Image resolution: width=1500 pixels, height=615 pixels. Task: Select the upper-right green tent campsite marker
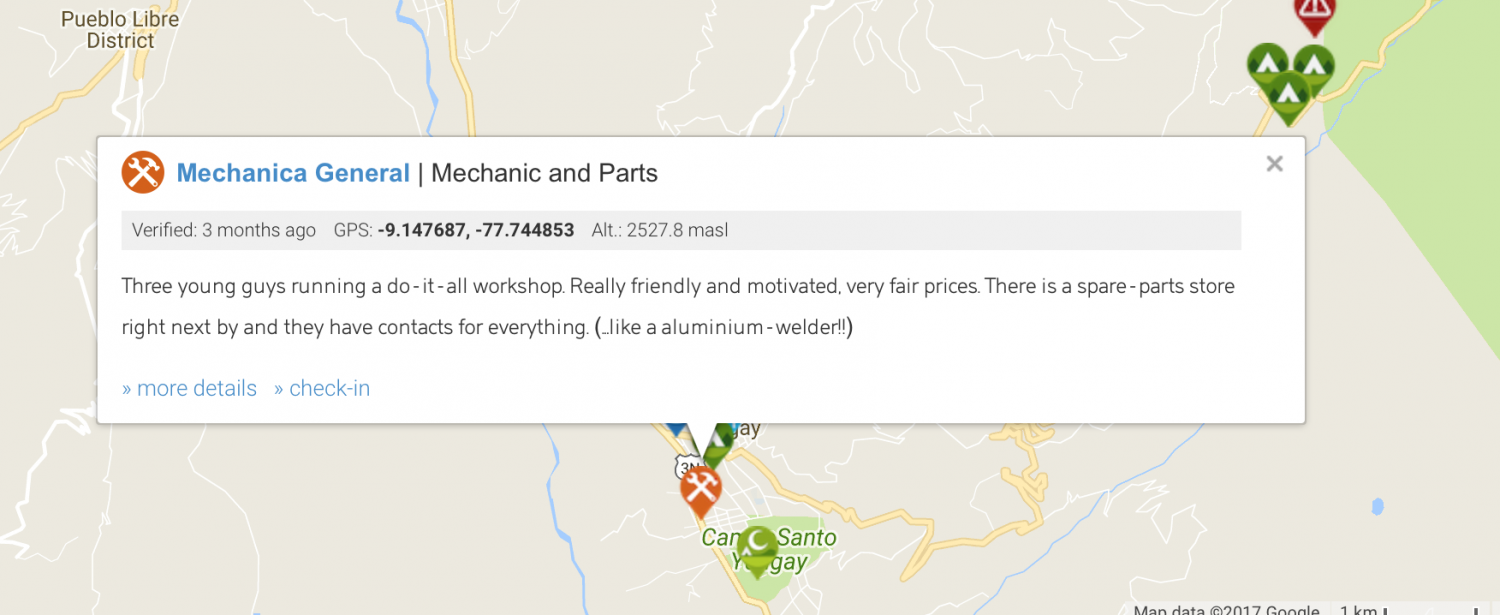1315,62
